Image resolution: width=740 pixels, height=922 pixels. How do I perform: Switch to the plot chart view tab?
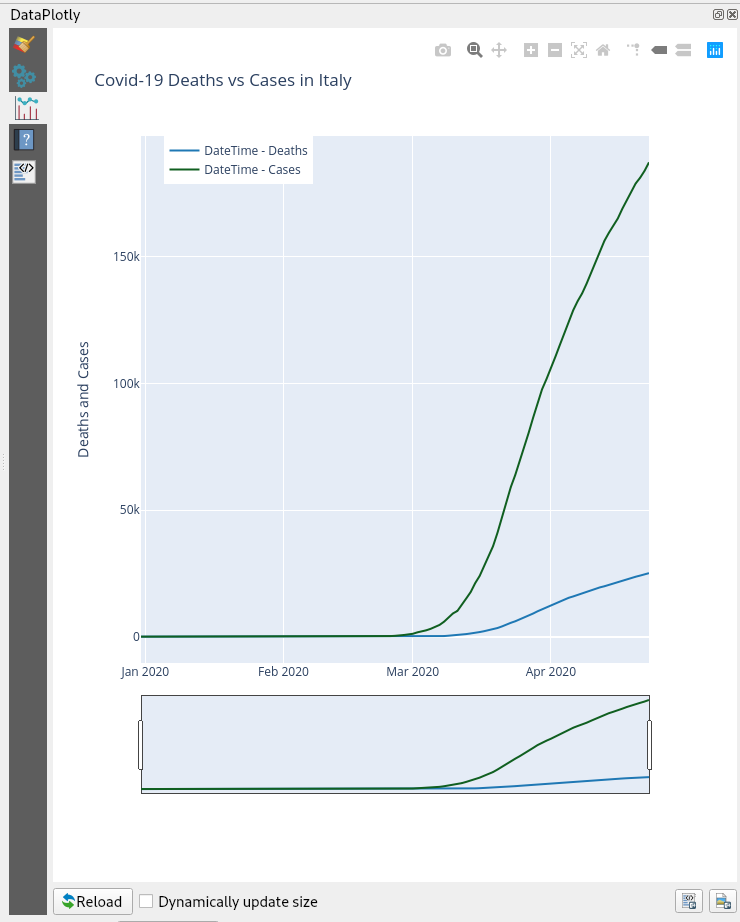[26, 108]
